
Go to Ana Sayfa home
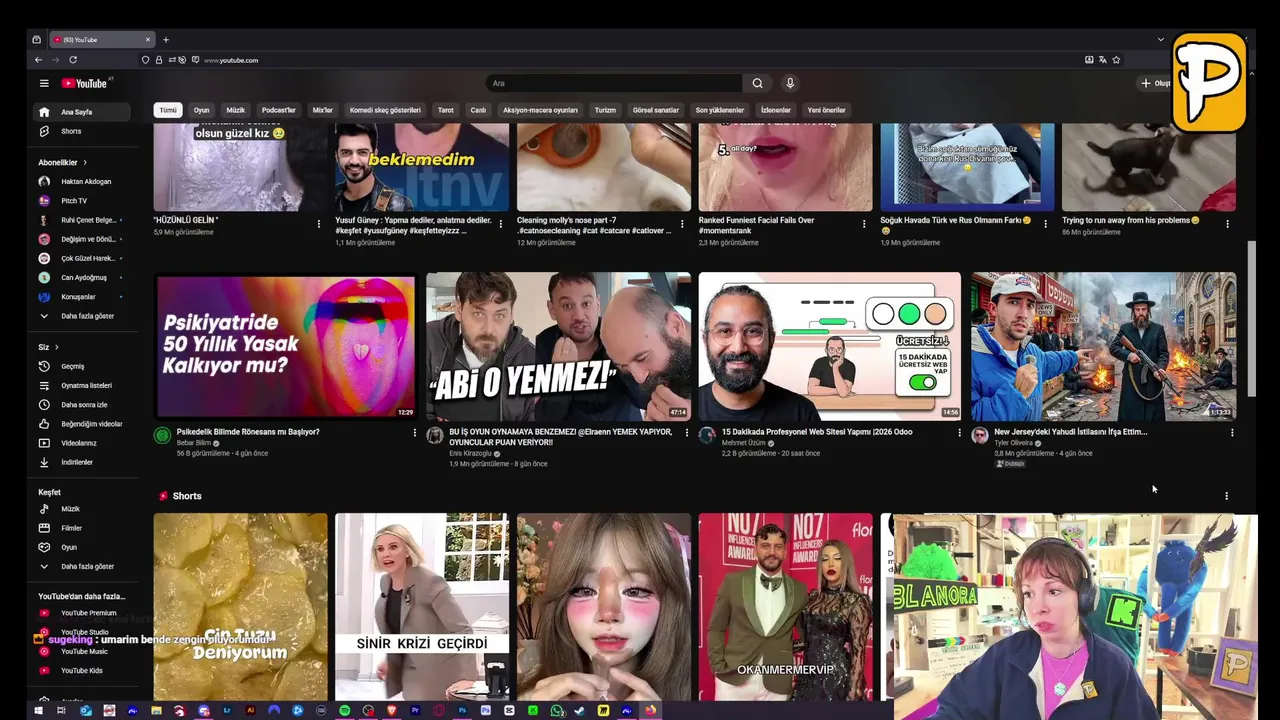point(82,112)
